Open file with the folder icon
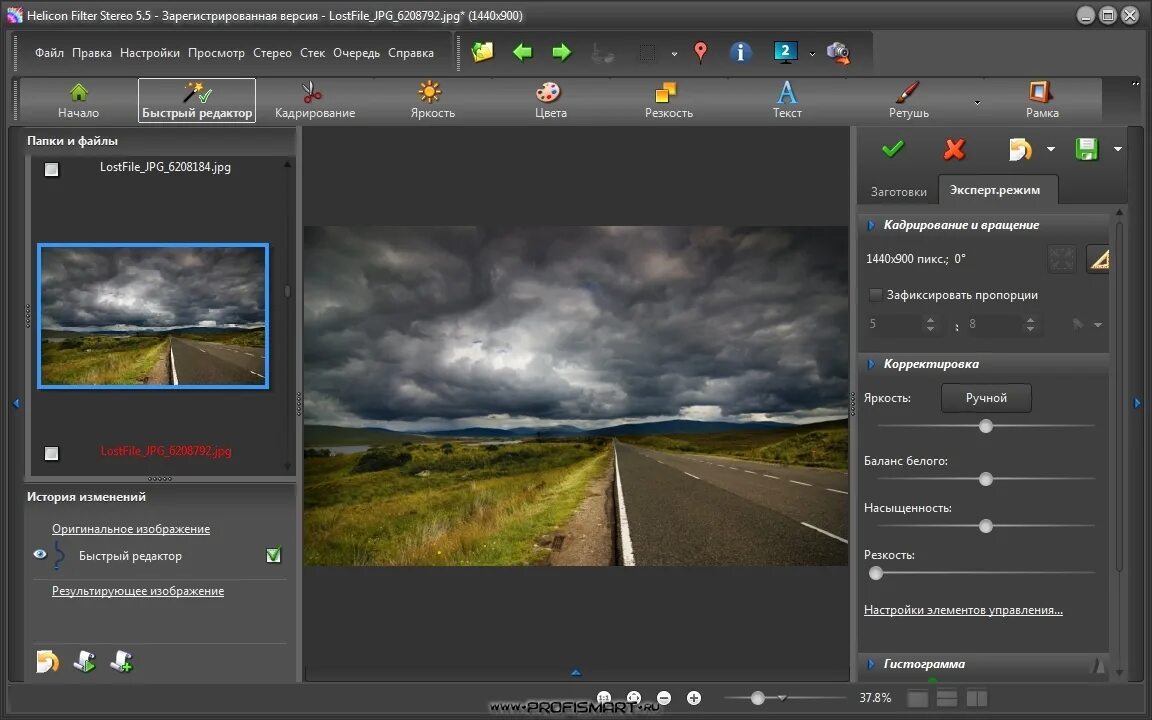The image size is (1152, 720). tap(483, 52)
